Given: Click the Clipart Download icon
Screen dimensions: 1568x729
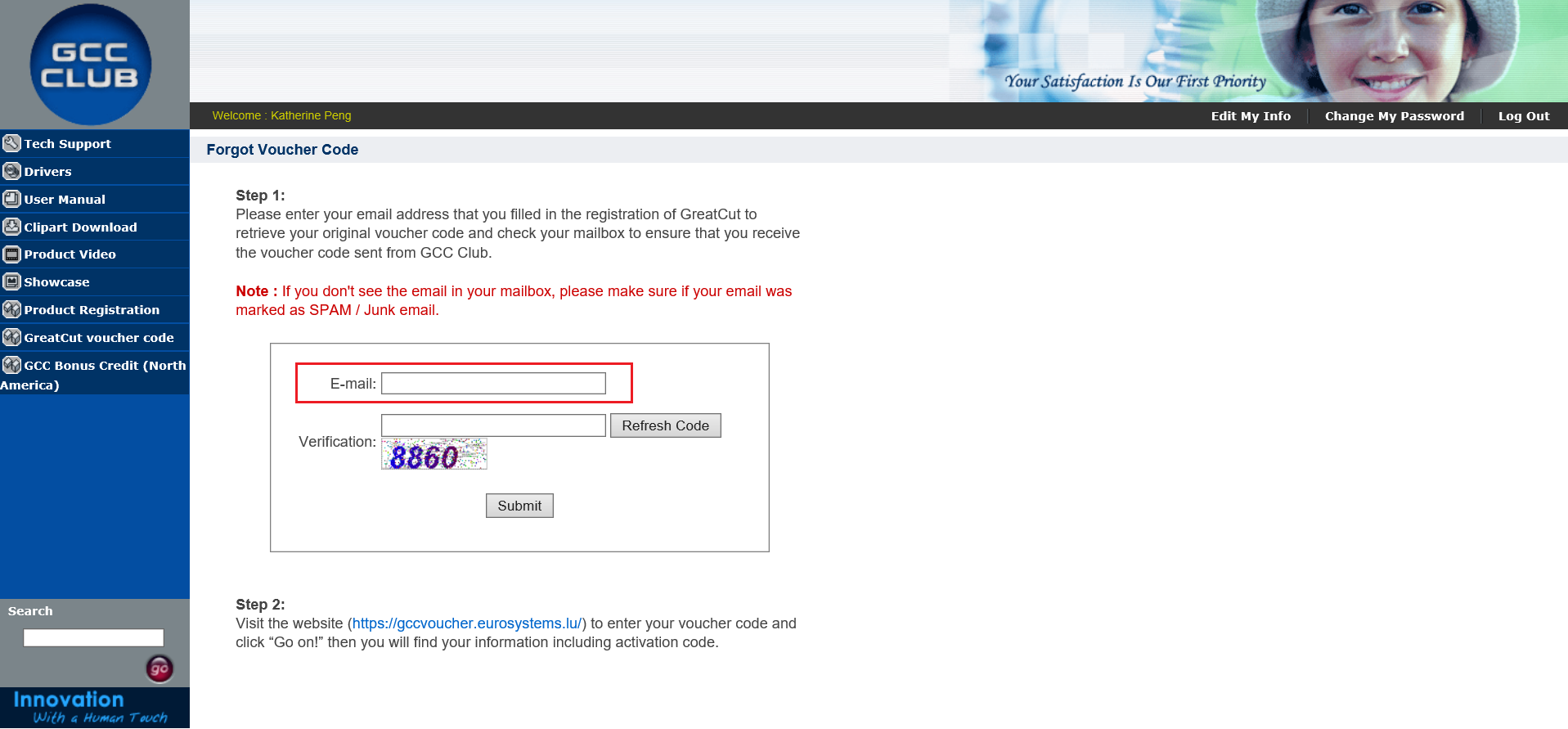Looking at the screenshot, I should [11, 227].
